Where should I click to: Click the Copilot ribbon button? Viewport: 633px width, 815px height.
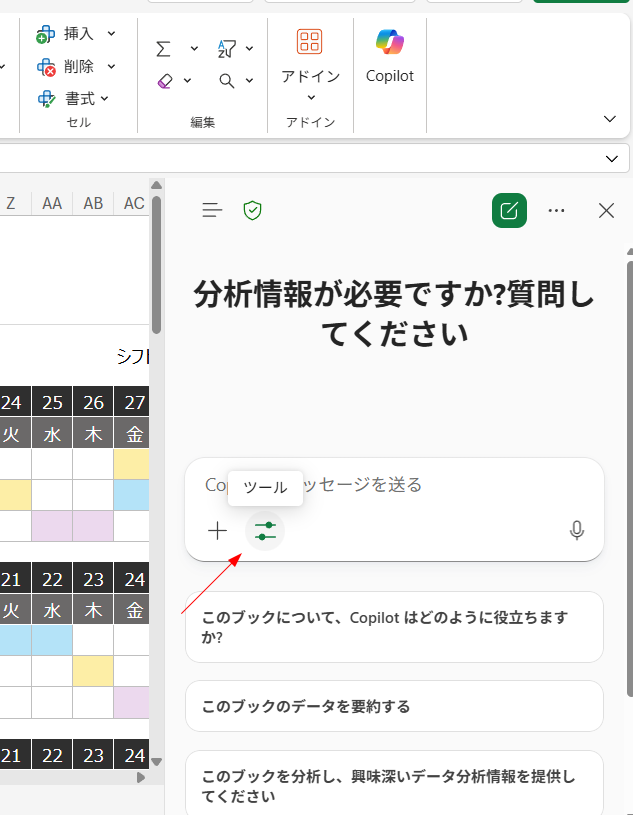coord(389,56)
